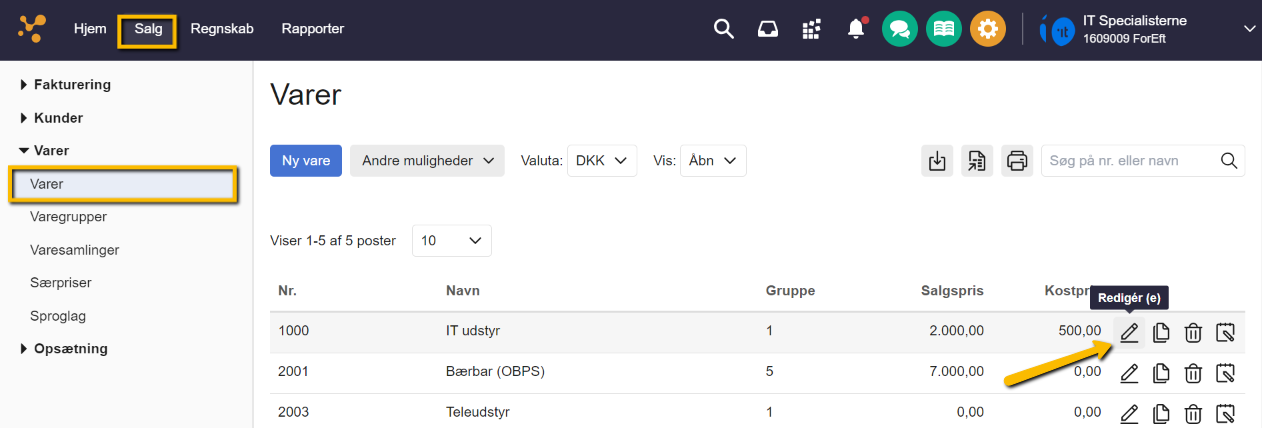
Task: Open Varegrupper in the sidebar
Action: coord(69,216)
